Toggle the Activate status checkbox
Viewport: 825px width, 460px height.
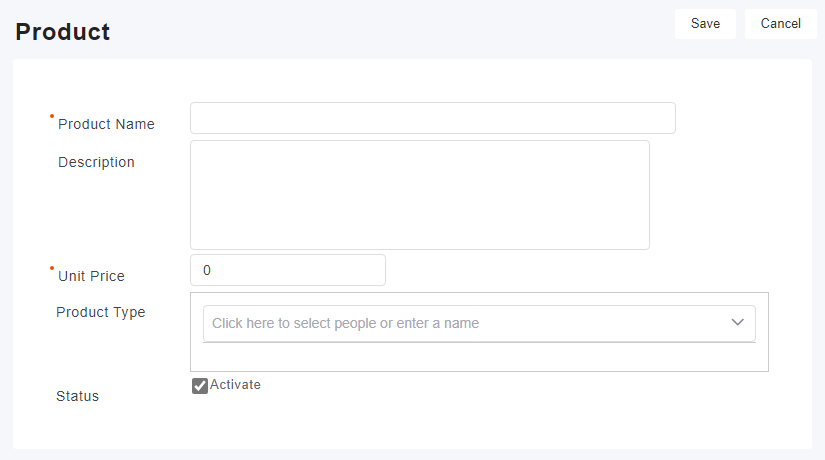200,386
